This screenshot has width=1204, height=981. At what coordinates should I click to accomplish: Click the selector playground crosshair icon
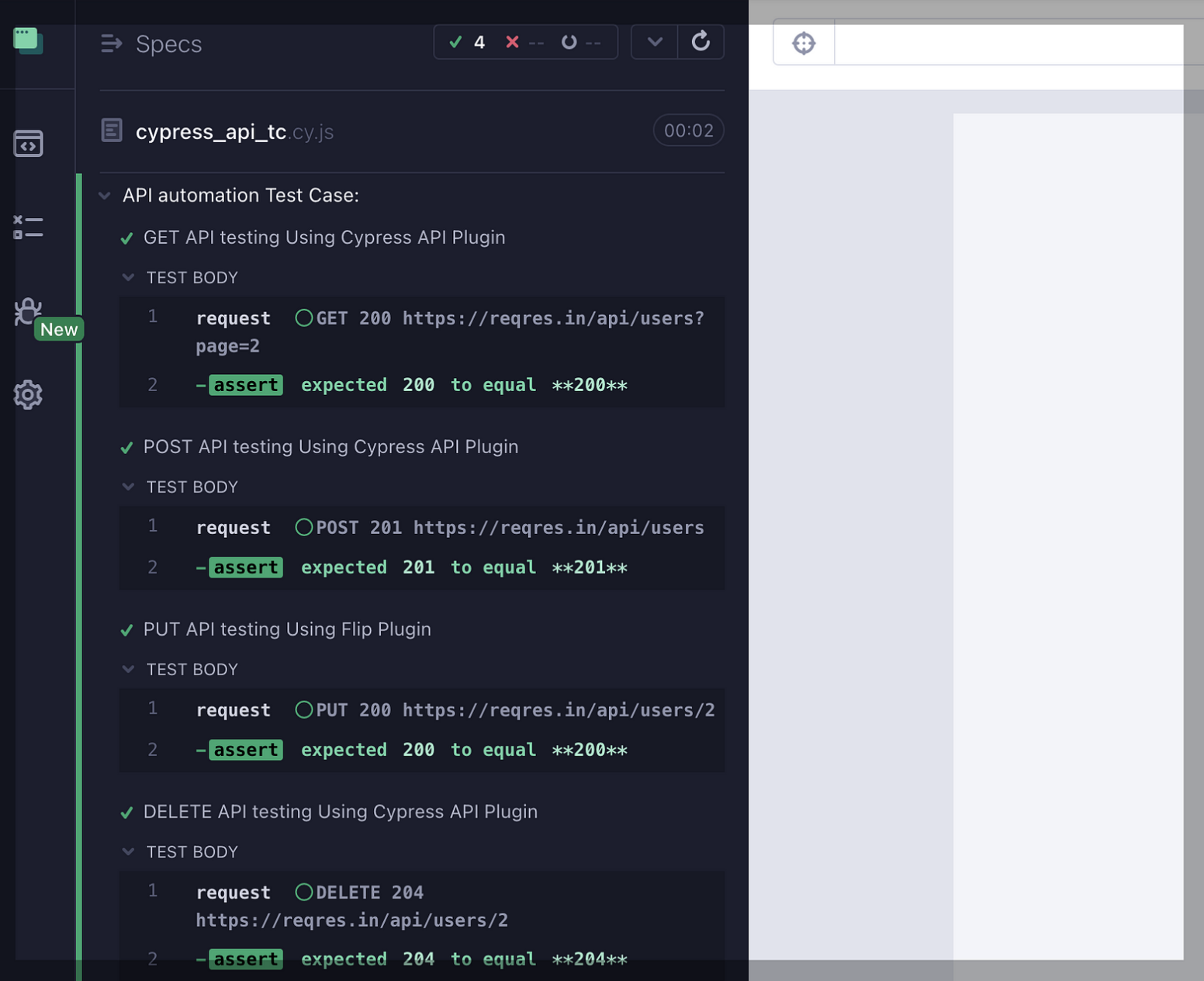804,43
